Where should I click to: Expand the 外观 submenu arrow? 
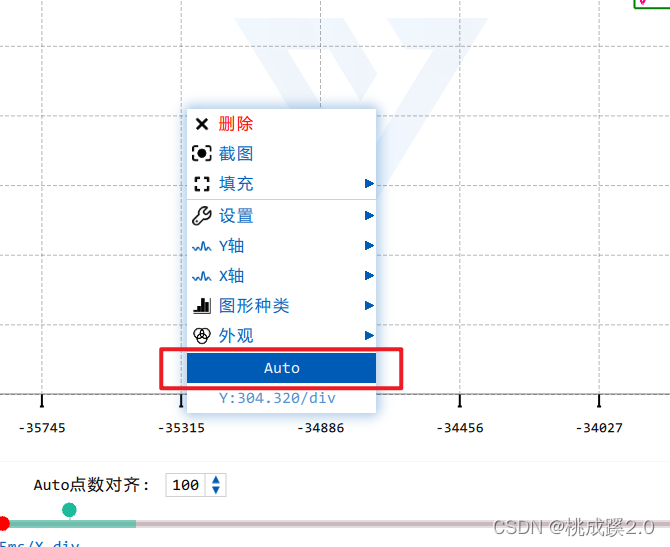[369, 335]
